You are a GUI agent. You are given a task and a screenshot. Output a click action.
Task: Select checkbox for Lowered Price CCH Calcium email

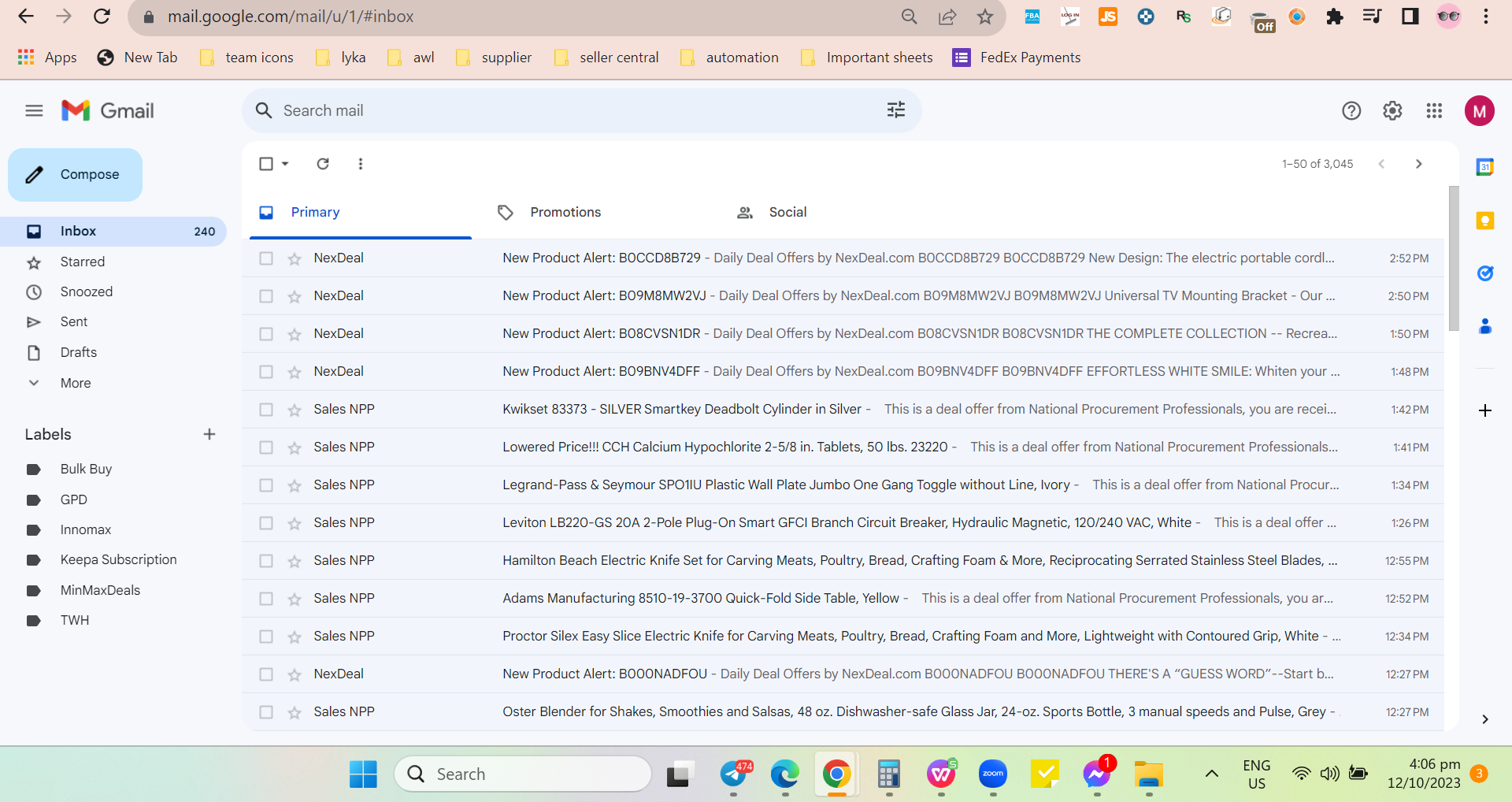(266, 447)
